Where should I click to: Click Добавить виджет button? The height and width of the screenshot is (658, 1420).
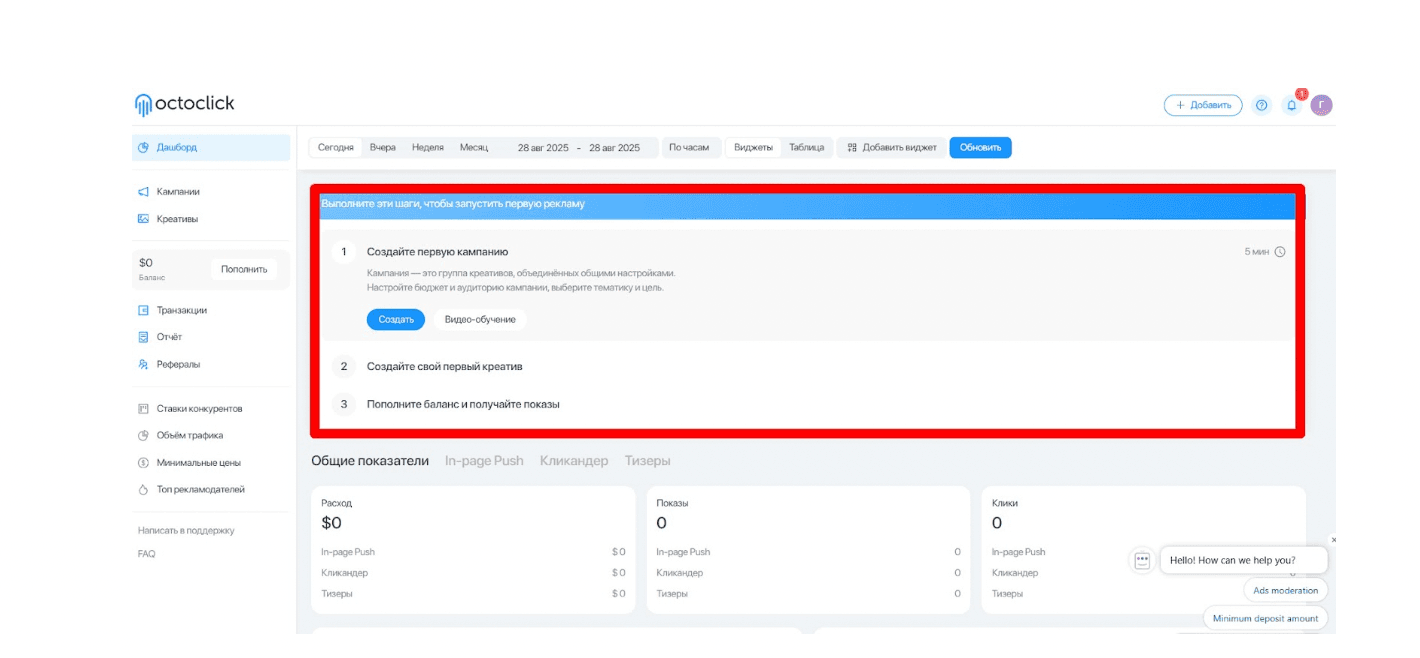tap(892, 147)
